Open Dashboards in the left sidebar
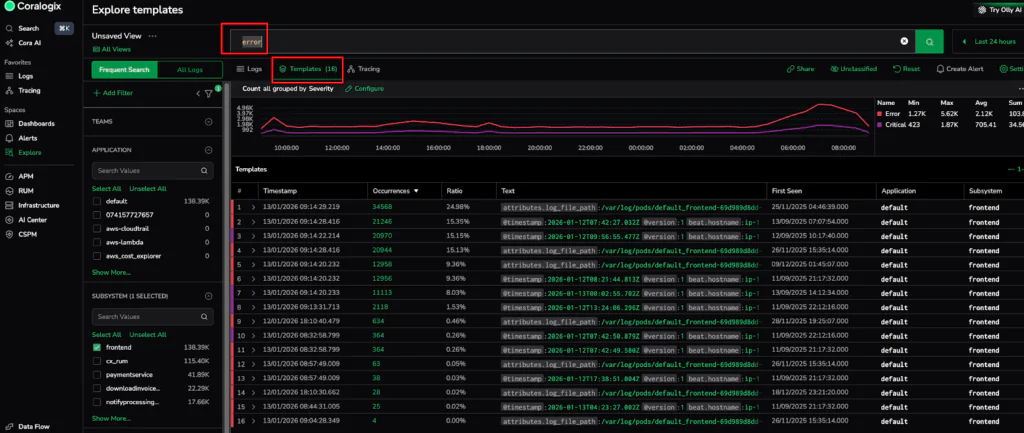 (36, 123)
